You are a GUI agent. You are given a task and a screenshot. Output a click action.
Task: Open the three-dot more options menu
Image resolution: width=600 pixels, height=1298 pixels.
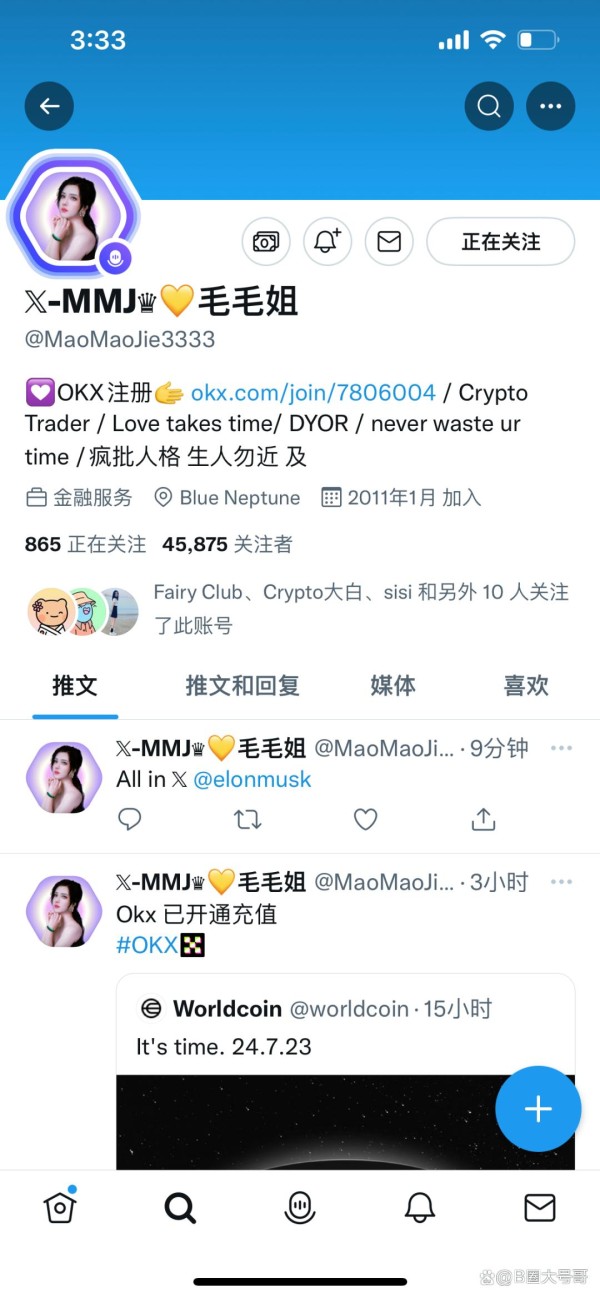[x=550, y=106]
